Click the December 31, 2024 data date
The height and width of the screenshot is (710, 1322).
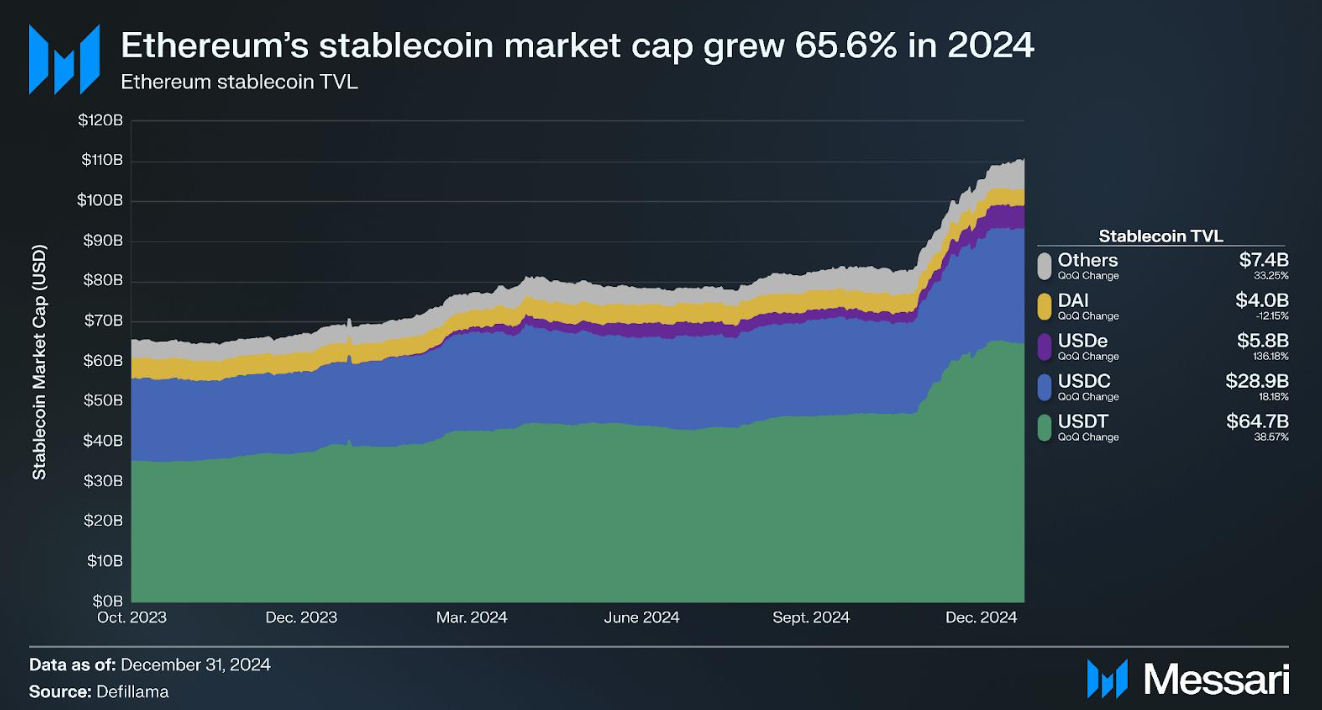[197, 664]
